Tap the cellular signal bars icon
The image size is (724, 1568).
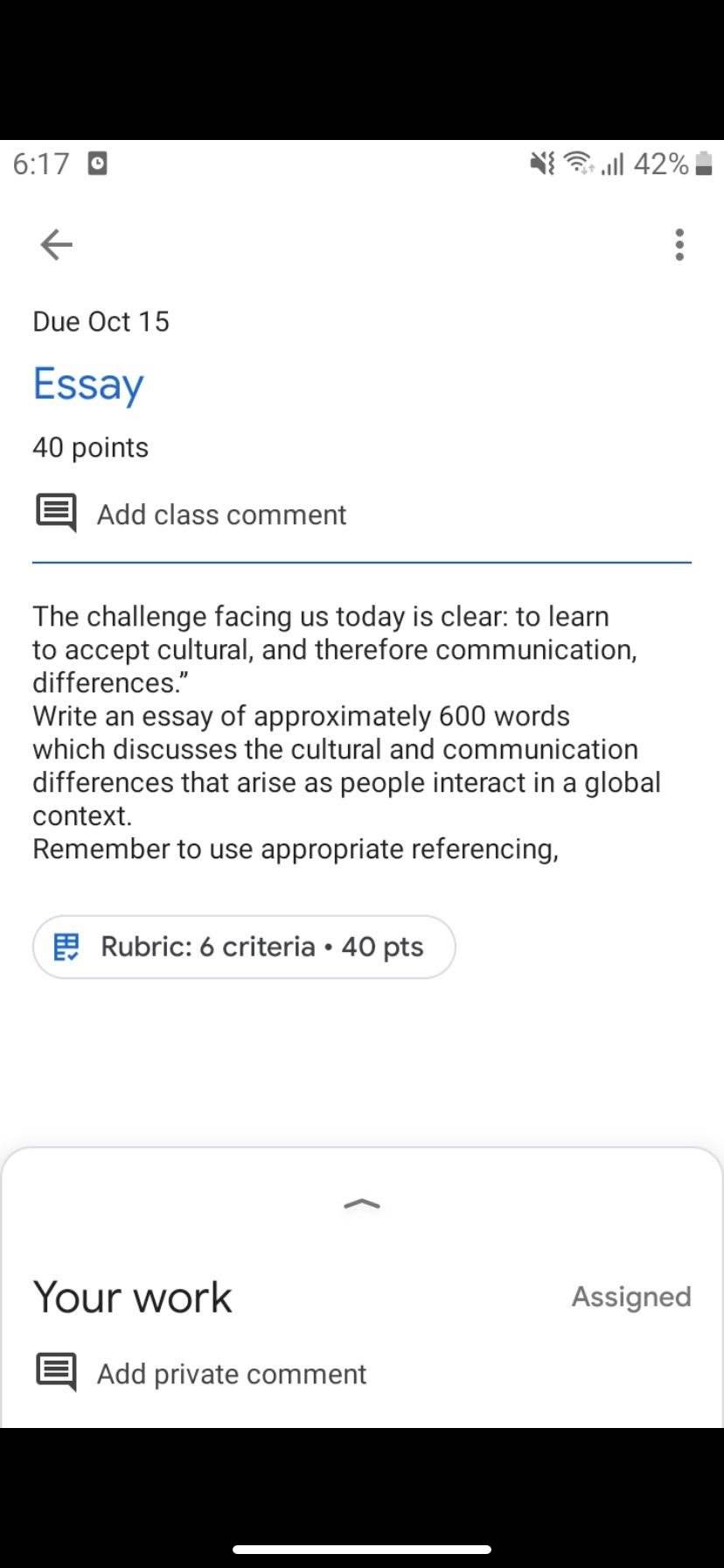[x=613, y=164]
